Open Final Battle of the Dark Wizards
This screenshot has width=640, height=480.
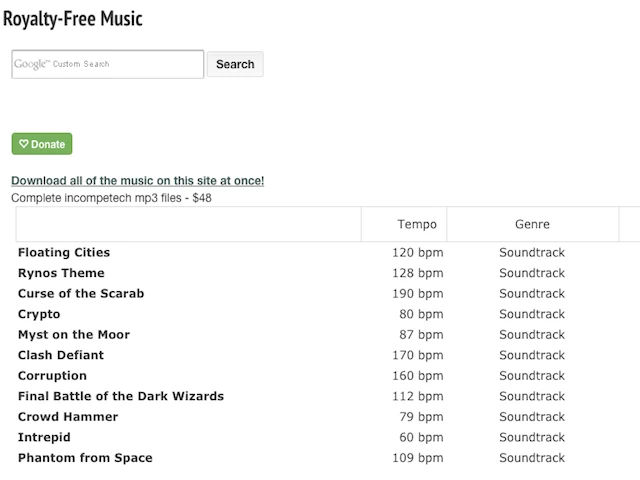tap(121, 396)
